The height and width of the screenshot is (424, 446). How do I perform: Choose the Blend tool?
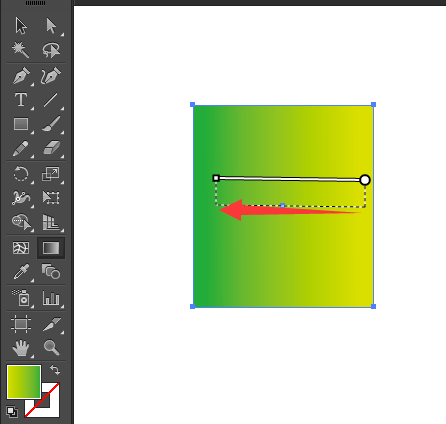51,271
